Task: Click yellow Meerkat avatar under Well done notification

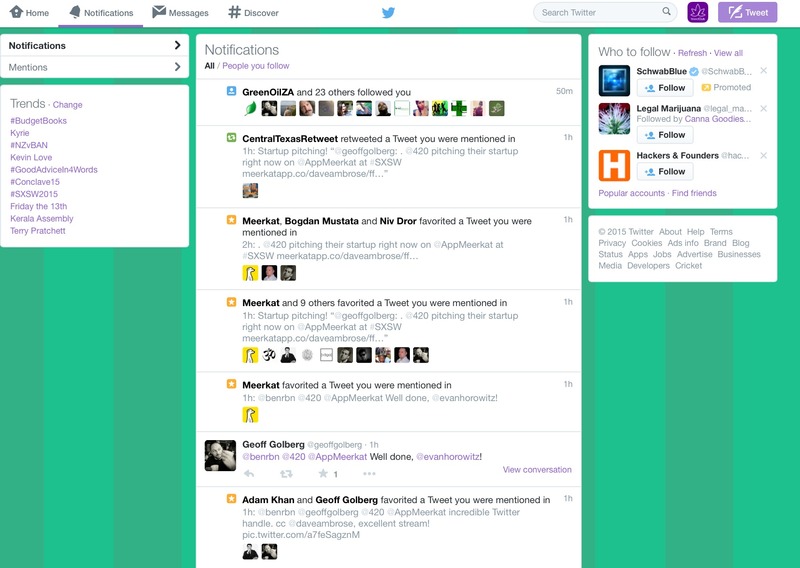Action: click(x=250, y=415)
